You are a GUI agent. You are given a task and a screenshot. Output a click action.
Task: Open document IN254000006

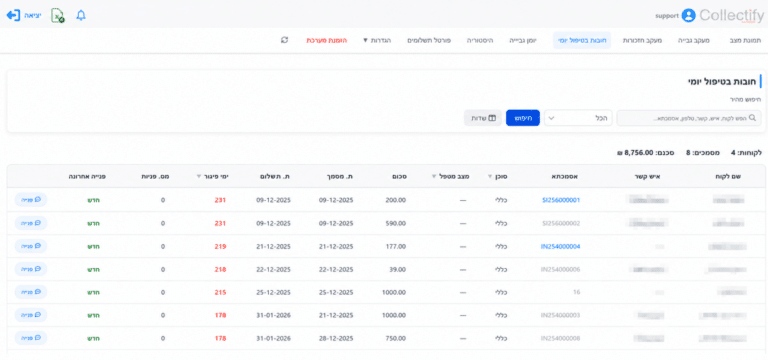coord(561,269)
